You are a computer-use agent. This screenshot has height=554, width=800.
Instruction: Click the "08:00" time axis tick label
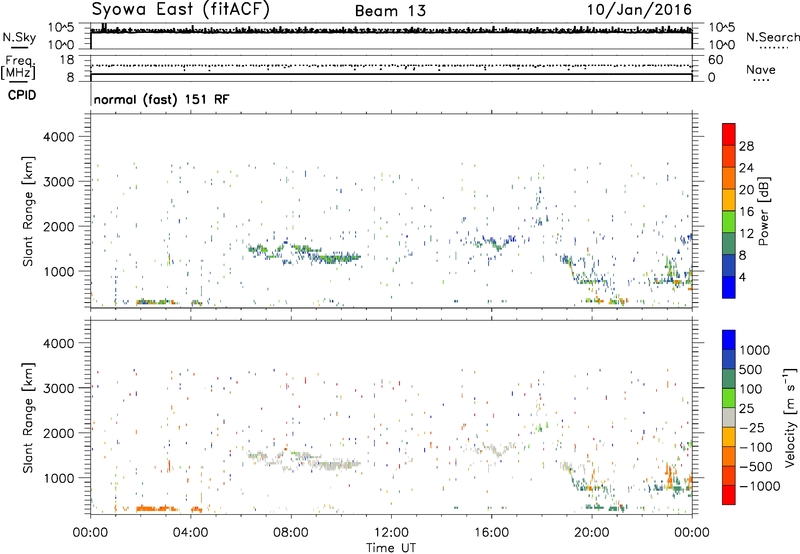pos(291,532)
